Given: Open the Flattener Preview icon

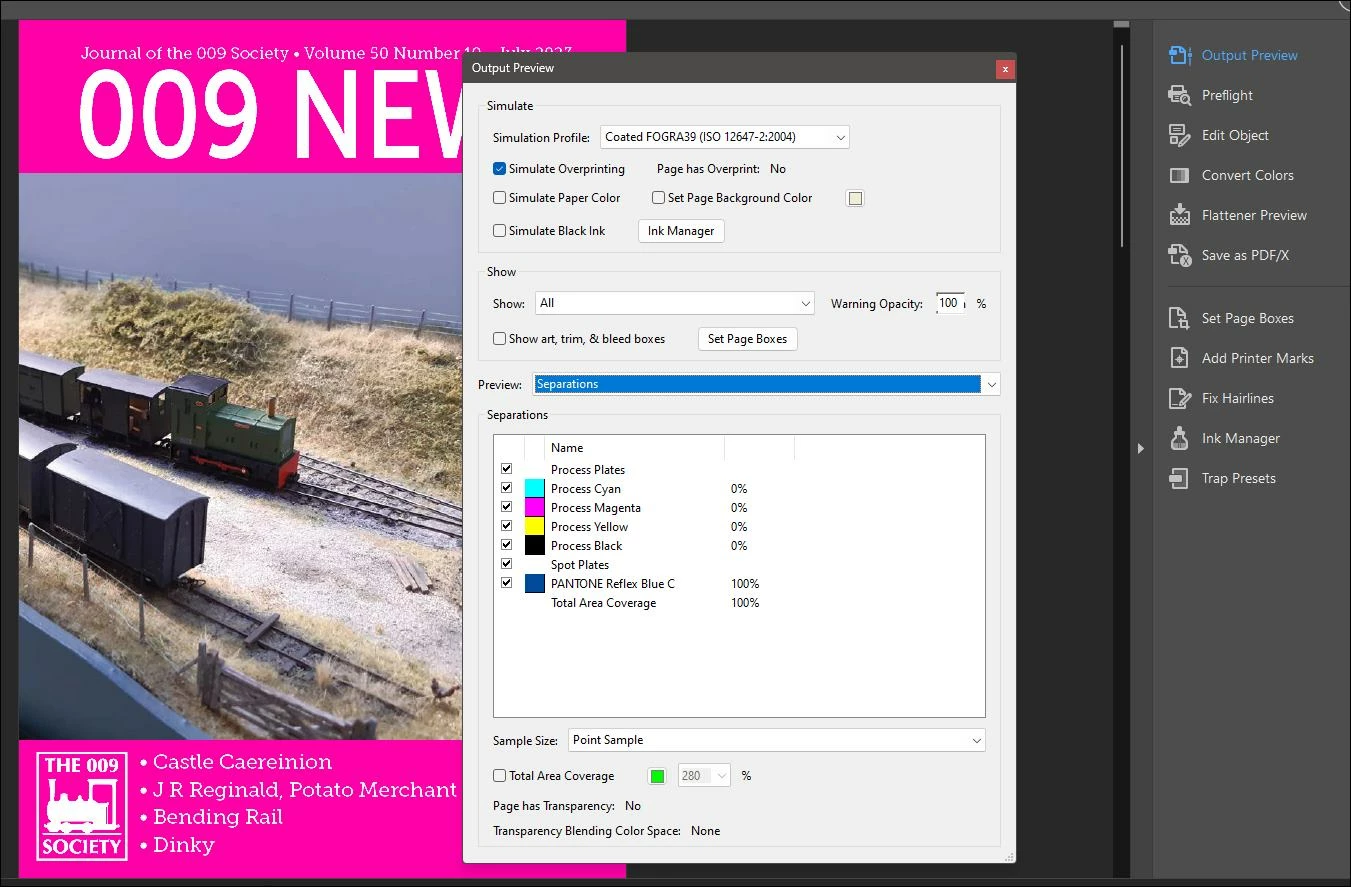Looking at the screenshot, I should click(1180, 215).
